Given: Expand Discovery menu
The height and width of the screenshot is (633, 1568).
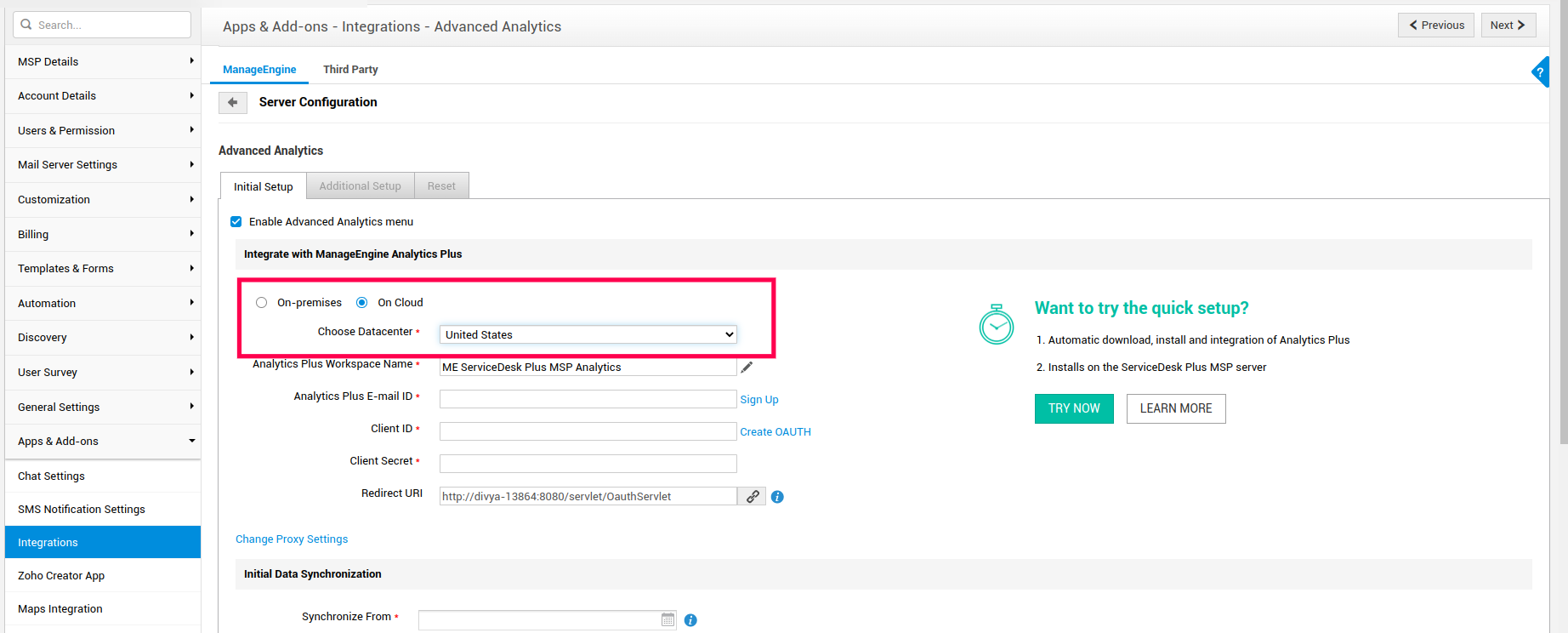Looking at the screenshot, I should (103, 338).
